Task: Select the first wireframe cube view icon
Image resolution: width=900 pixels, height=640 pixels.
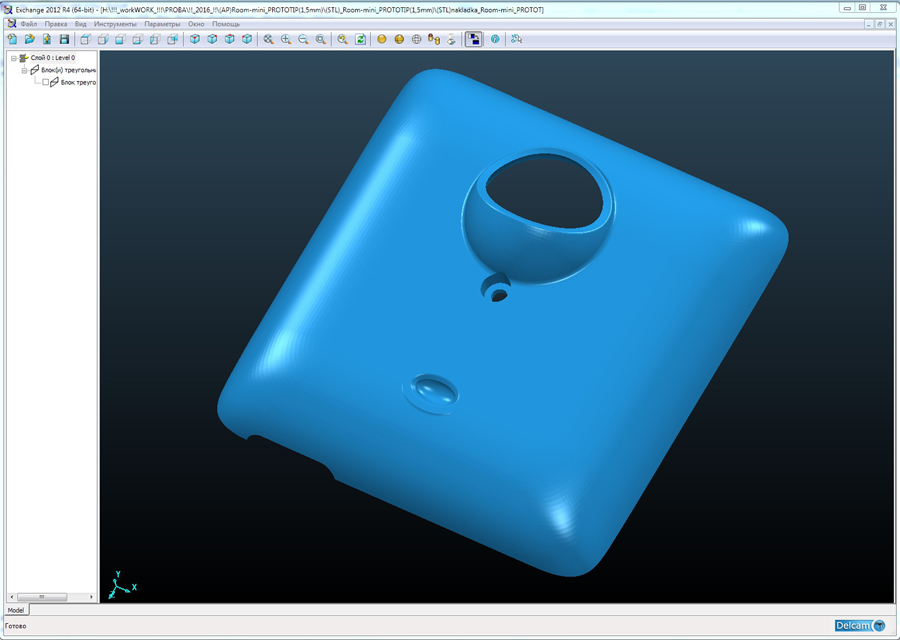Action: (x=86, y=39)
